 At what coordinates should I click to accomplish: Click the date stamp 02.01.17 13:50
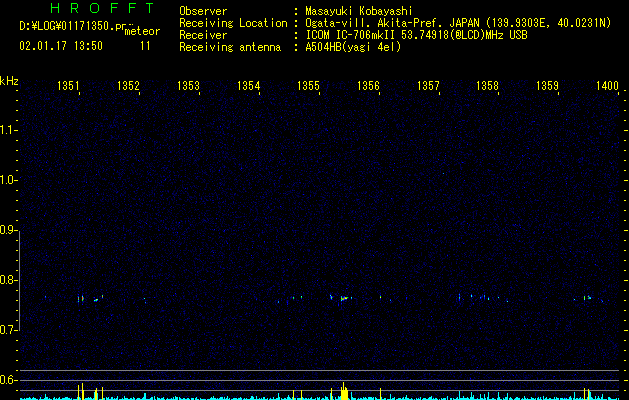click(x=61, y=46)
